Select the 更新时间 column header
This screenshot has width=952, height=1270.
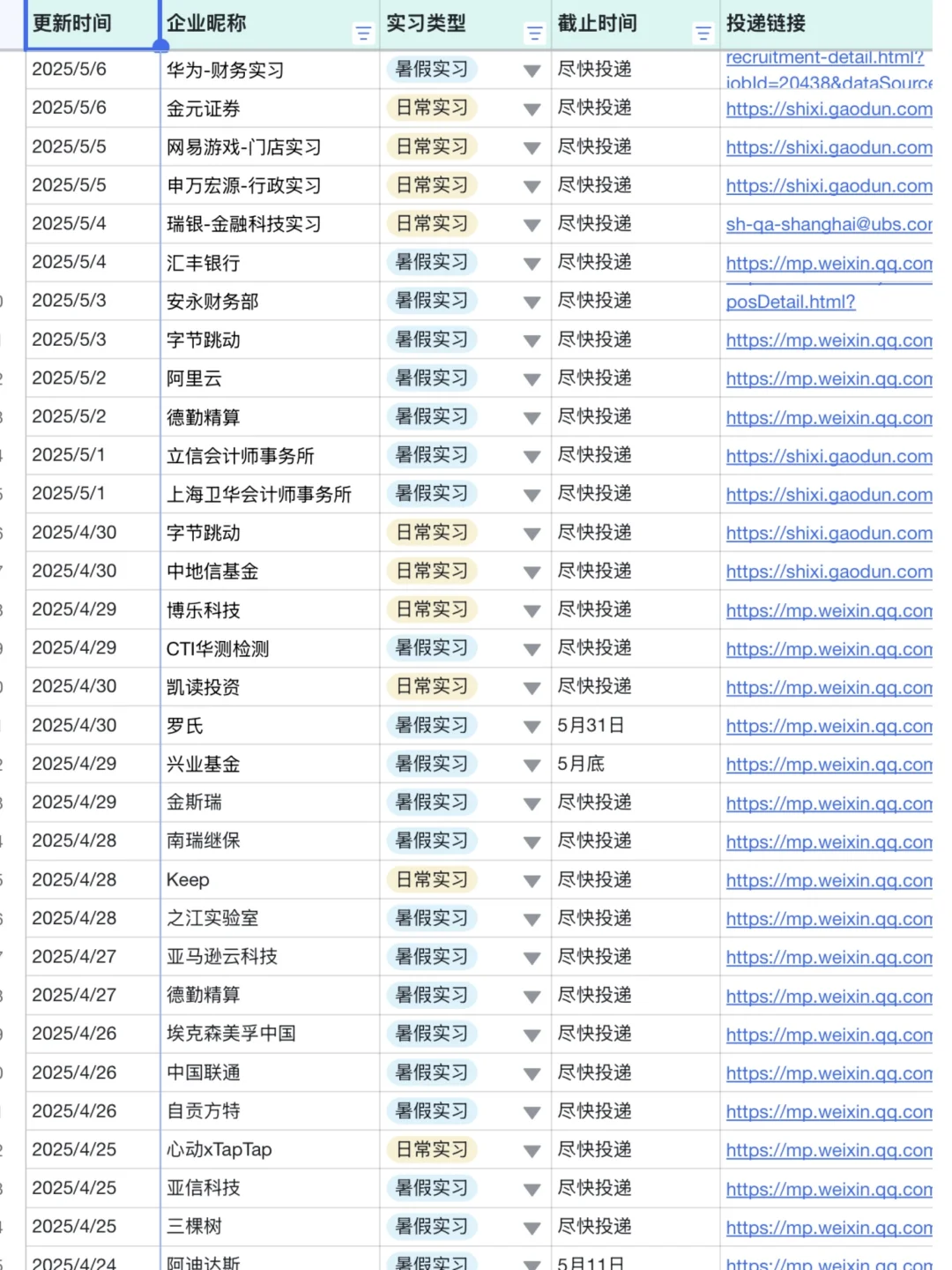pos(92,24)
